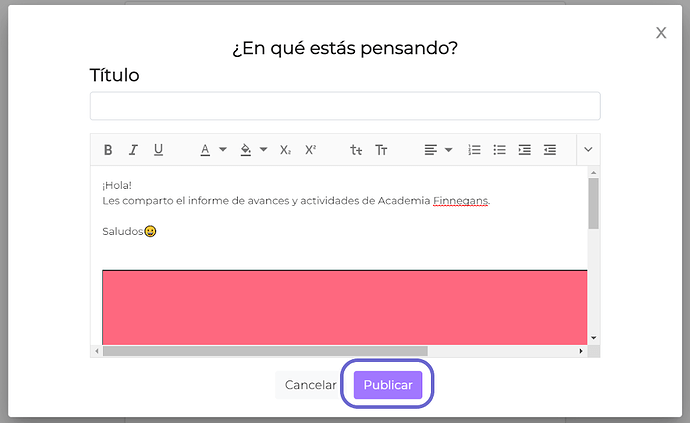Viewport: 690px width, 423px height.
Task: Expand more toolbar options chevron
Action: coord(588,150)
